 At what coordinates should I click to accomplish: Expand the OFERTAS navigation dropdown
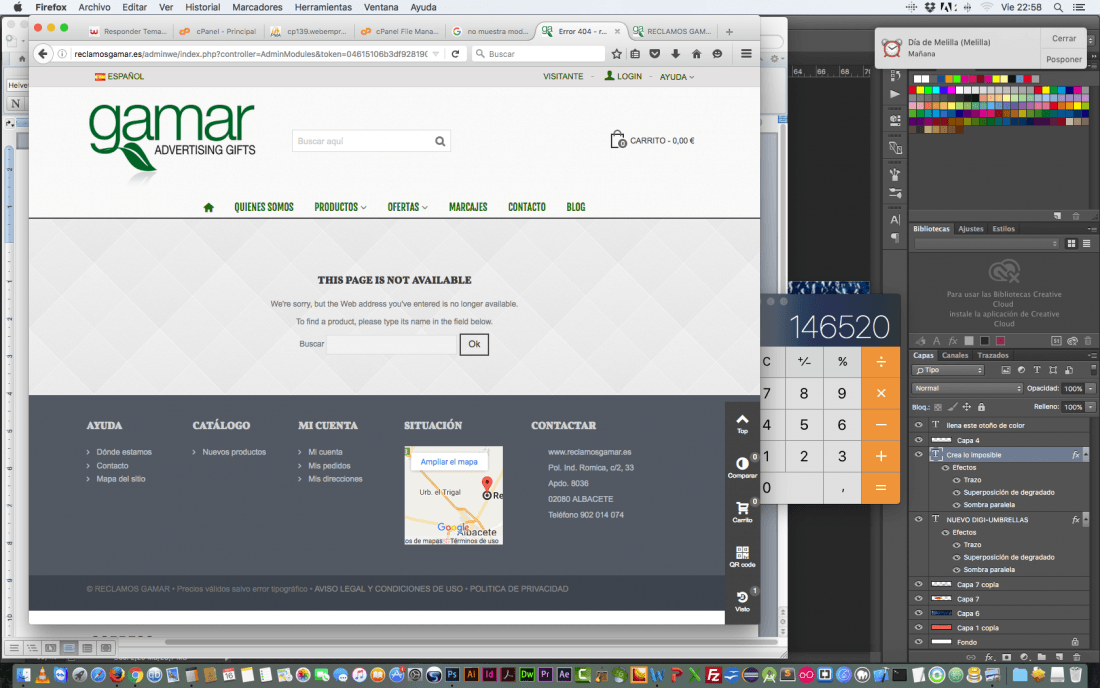tap(408, 207)
